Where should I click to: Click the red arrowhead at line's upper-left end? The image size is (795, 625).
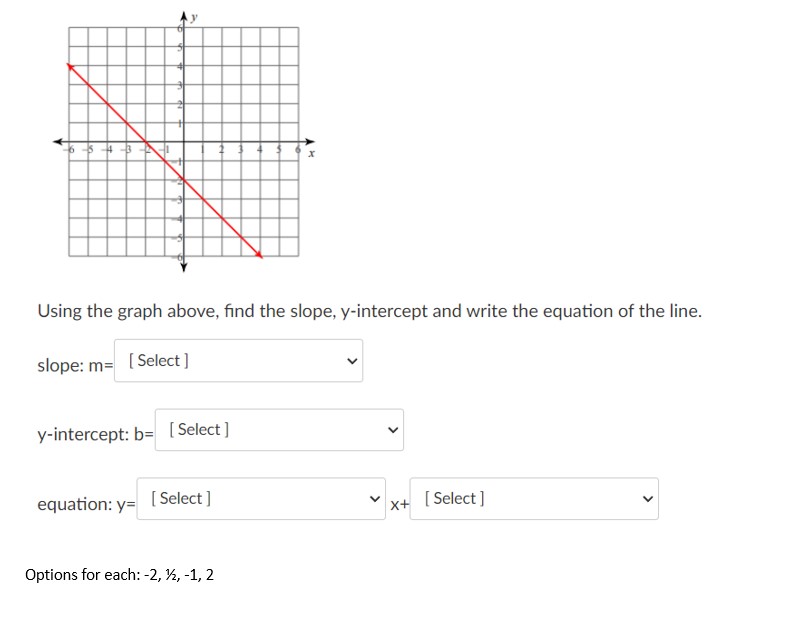coord(70,66)
